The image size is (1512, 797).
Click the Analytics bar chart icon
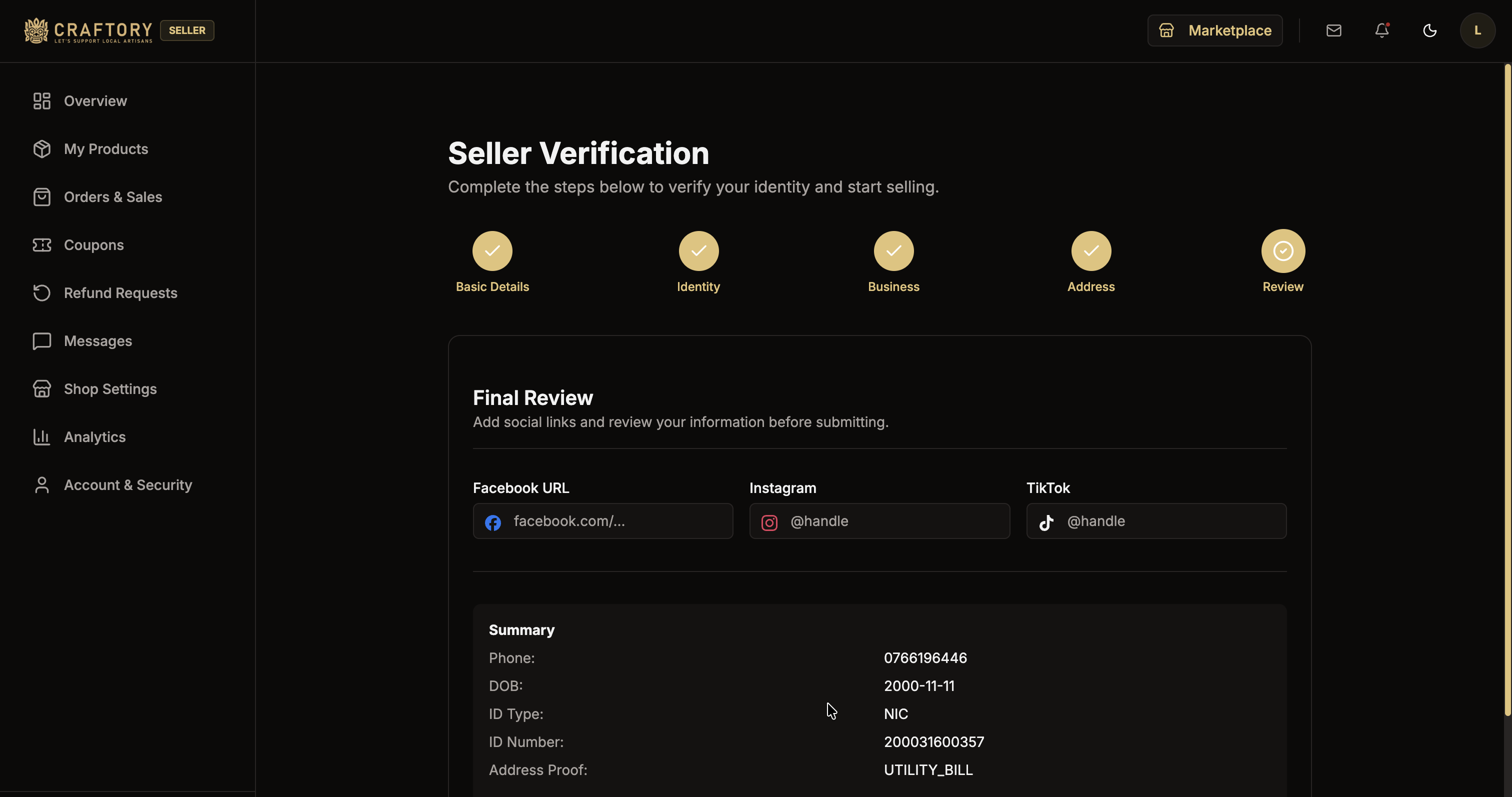(x=41, y=436)
